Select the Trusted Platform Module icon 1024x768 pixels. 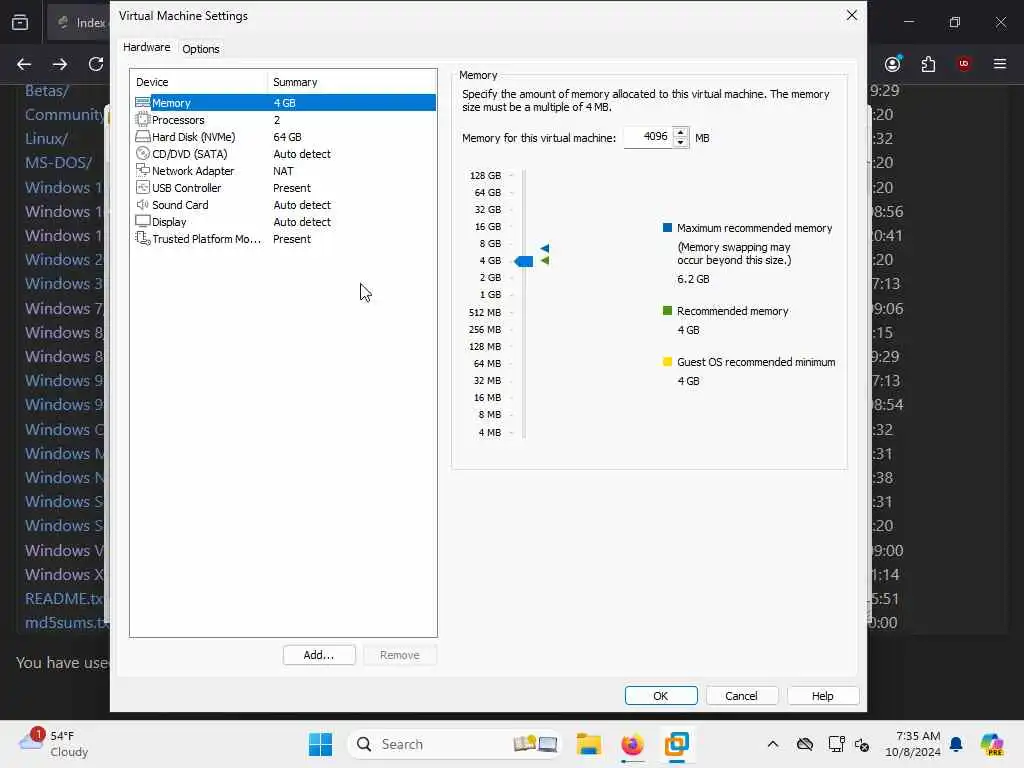142,239
